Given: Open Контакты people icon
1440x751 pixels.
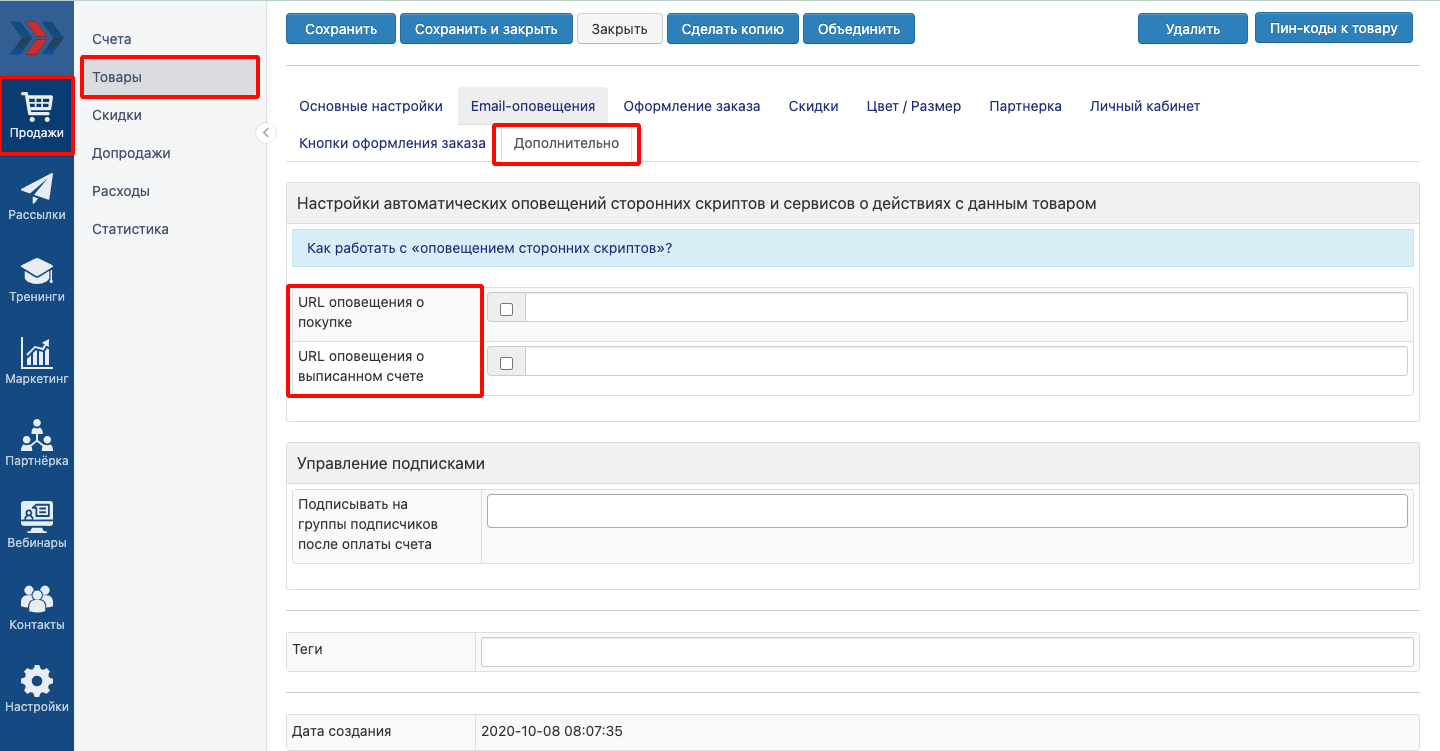Looking at the screenshot, I should point(37,607).
